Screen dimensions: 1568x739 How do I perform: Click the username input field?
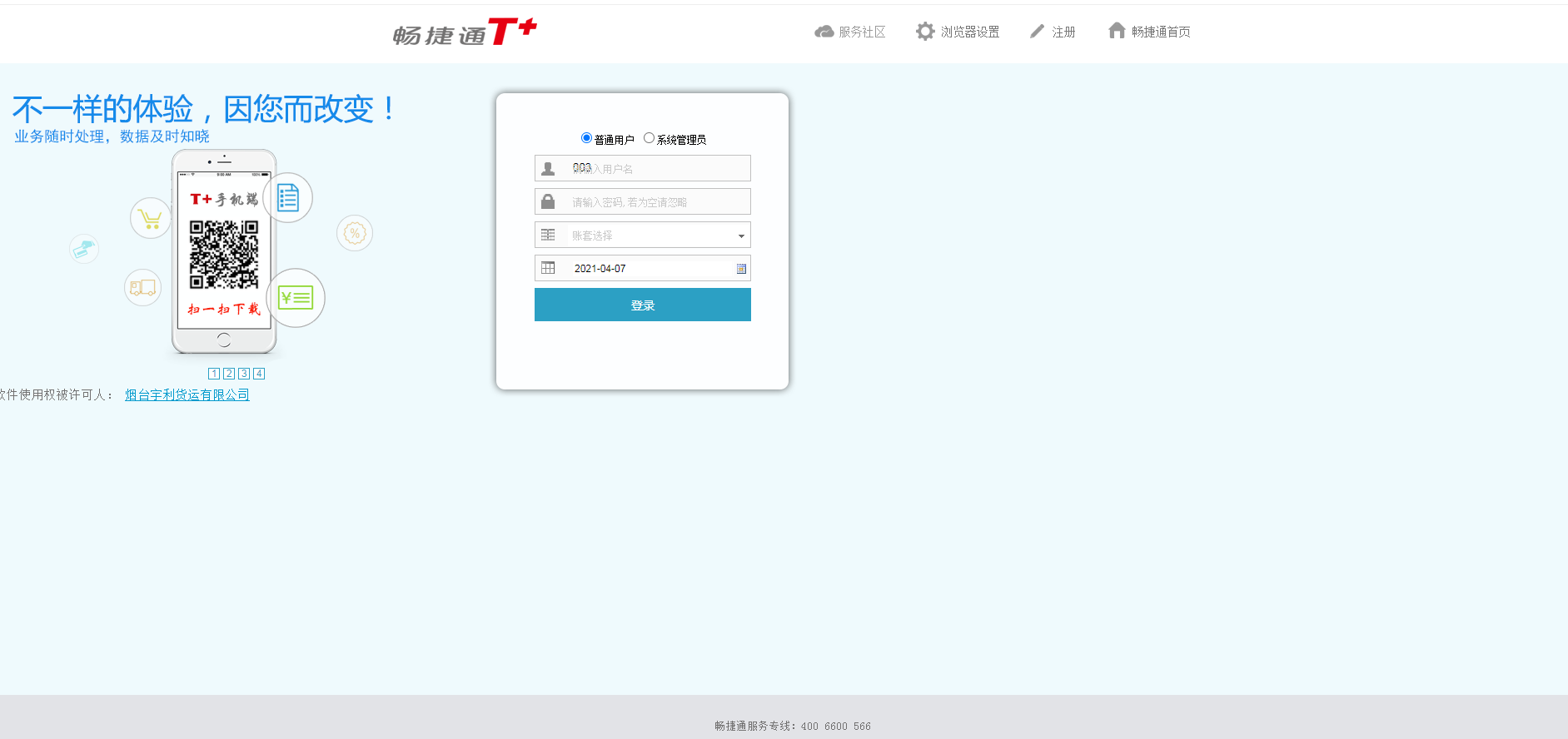click(x=643, y=168)
